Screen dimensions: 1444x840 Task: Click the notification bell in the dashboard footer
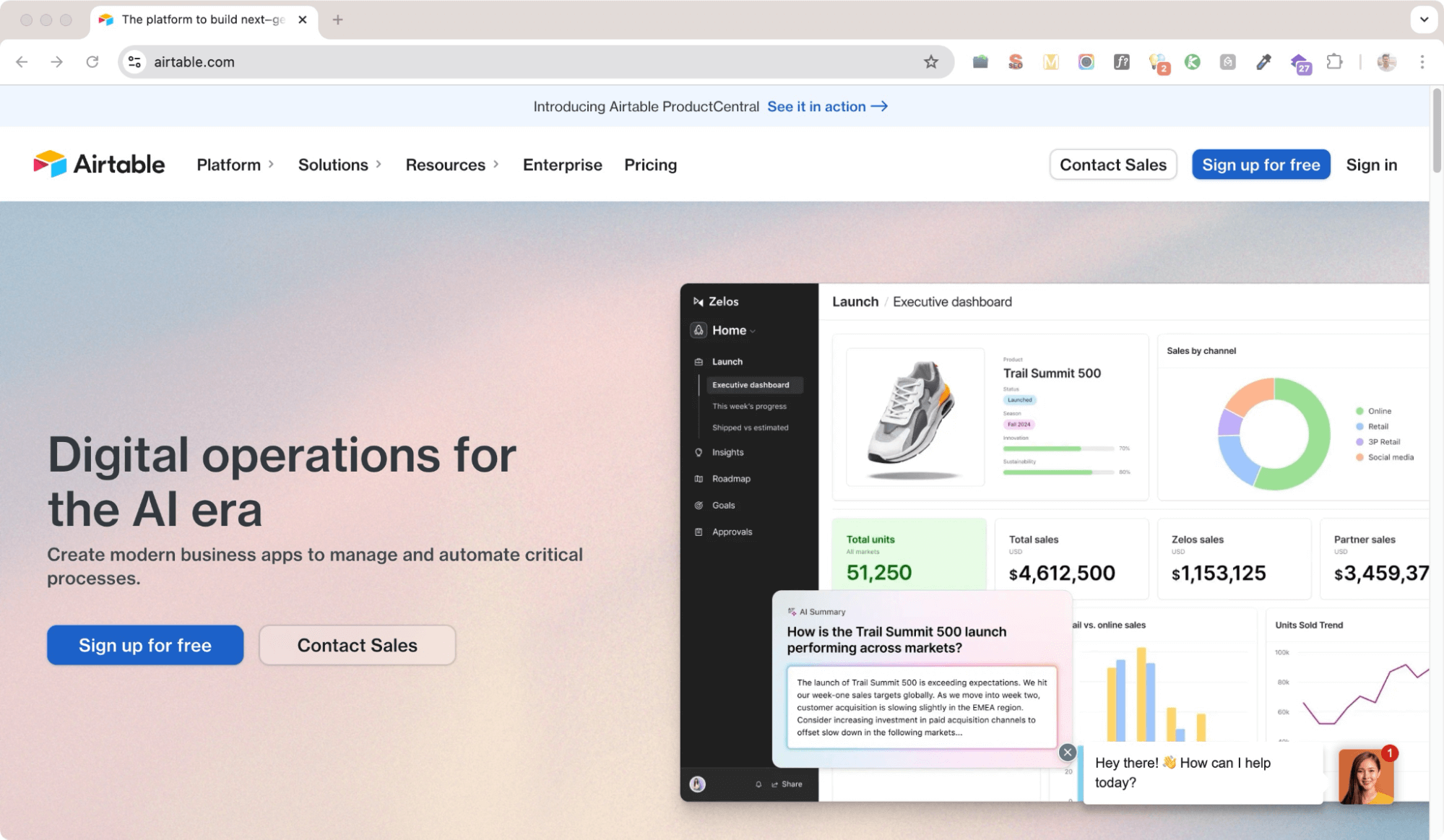click(x=758, y=784)
